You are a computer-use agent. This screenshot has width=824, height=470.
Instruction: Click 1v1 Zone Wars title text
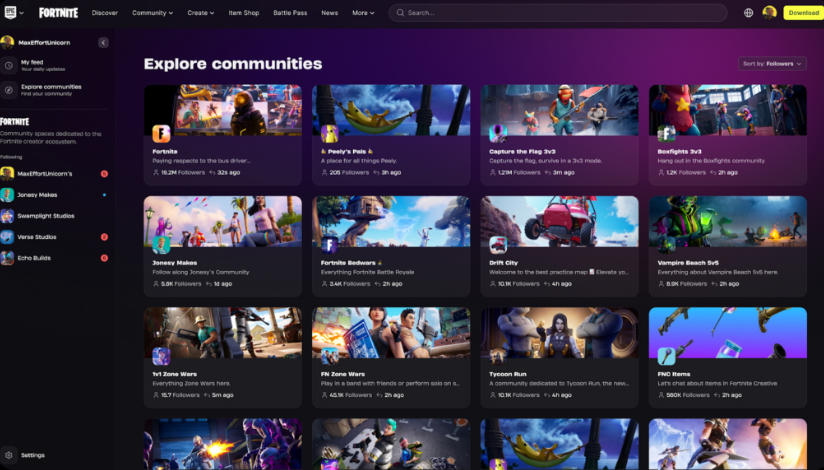(x=174, y=374)
